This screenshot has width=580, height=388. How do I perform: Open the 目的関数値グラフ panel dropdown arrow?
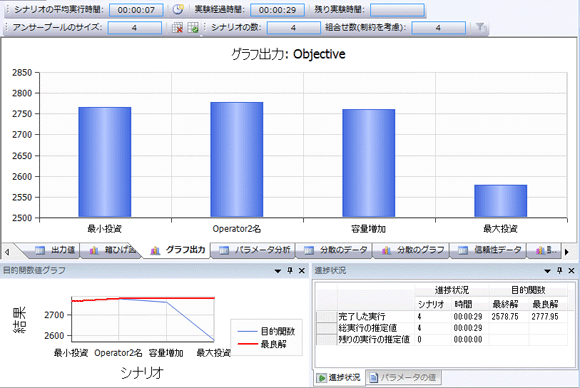[278, 271]
